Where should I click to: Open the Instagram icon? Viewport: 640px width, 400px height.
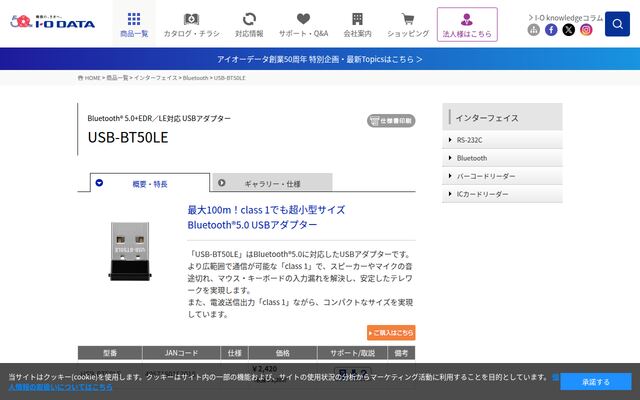[586, 30]
